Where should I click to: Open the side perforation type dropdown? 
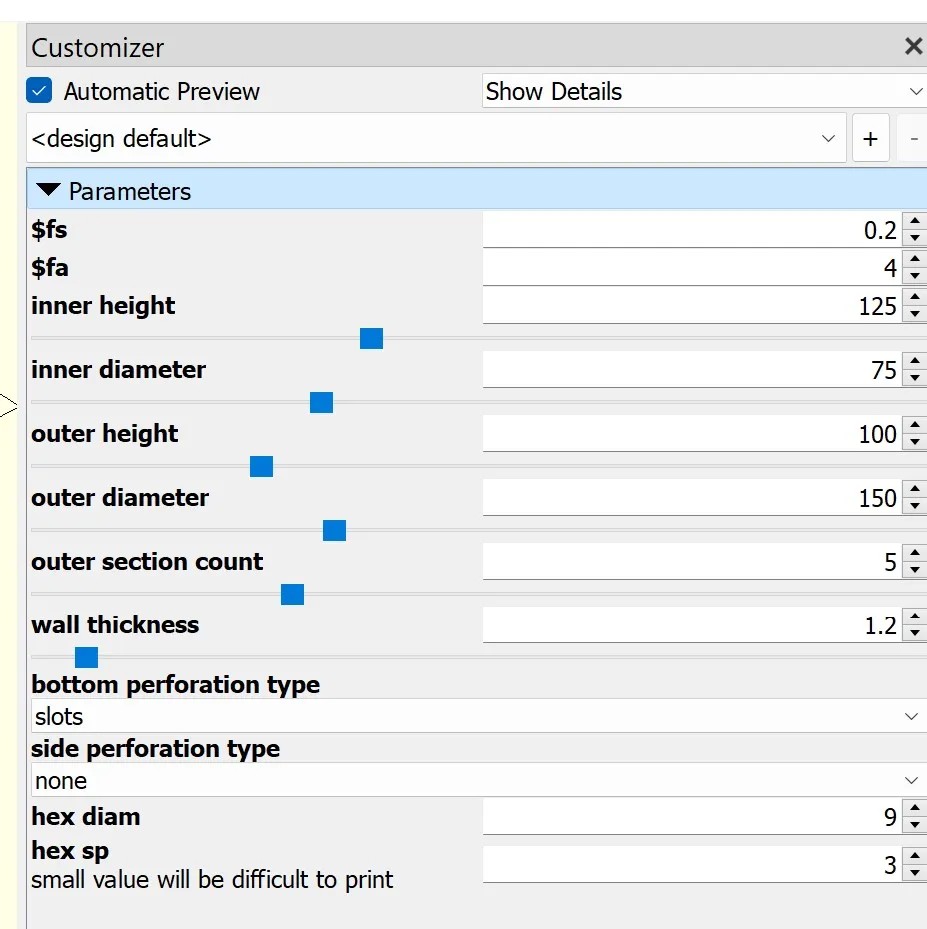click(x=476, y=781)
